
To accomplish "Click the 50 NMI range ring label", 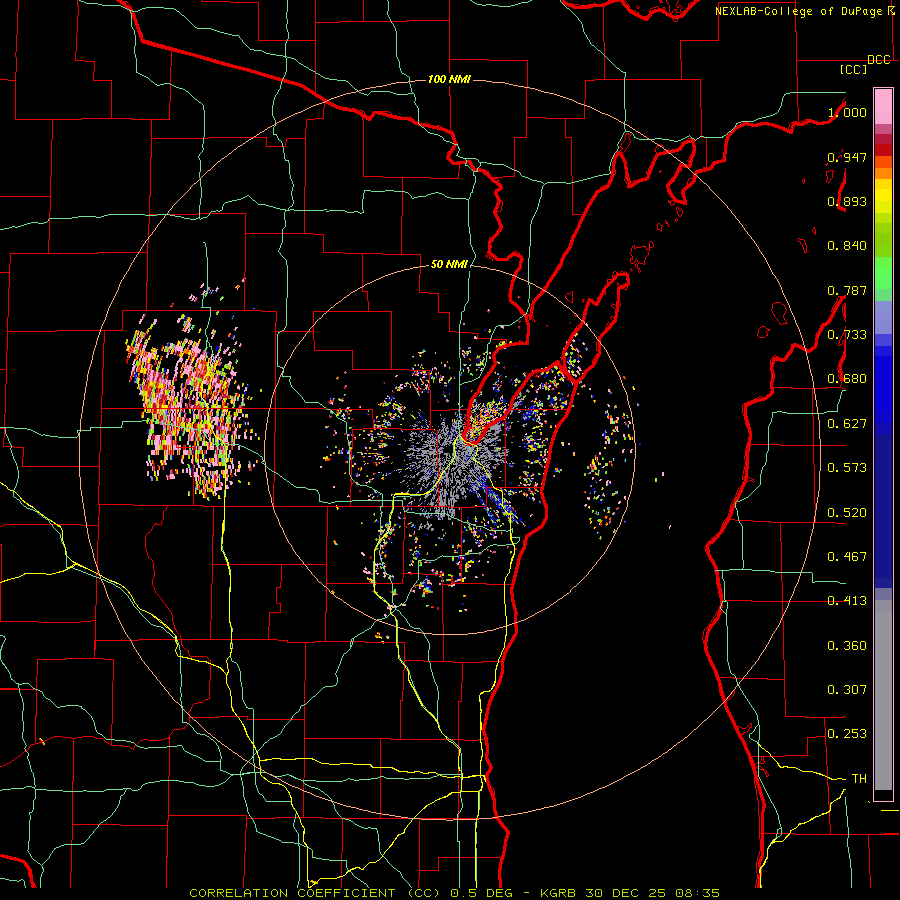I will [x=449, y=265].
